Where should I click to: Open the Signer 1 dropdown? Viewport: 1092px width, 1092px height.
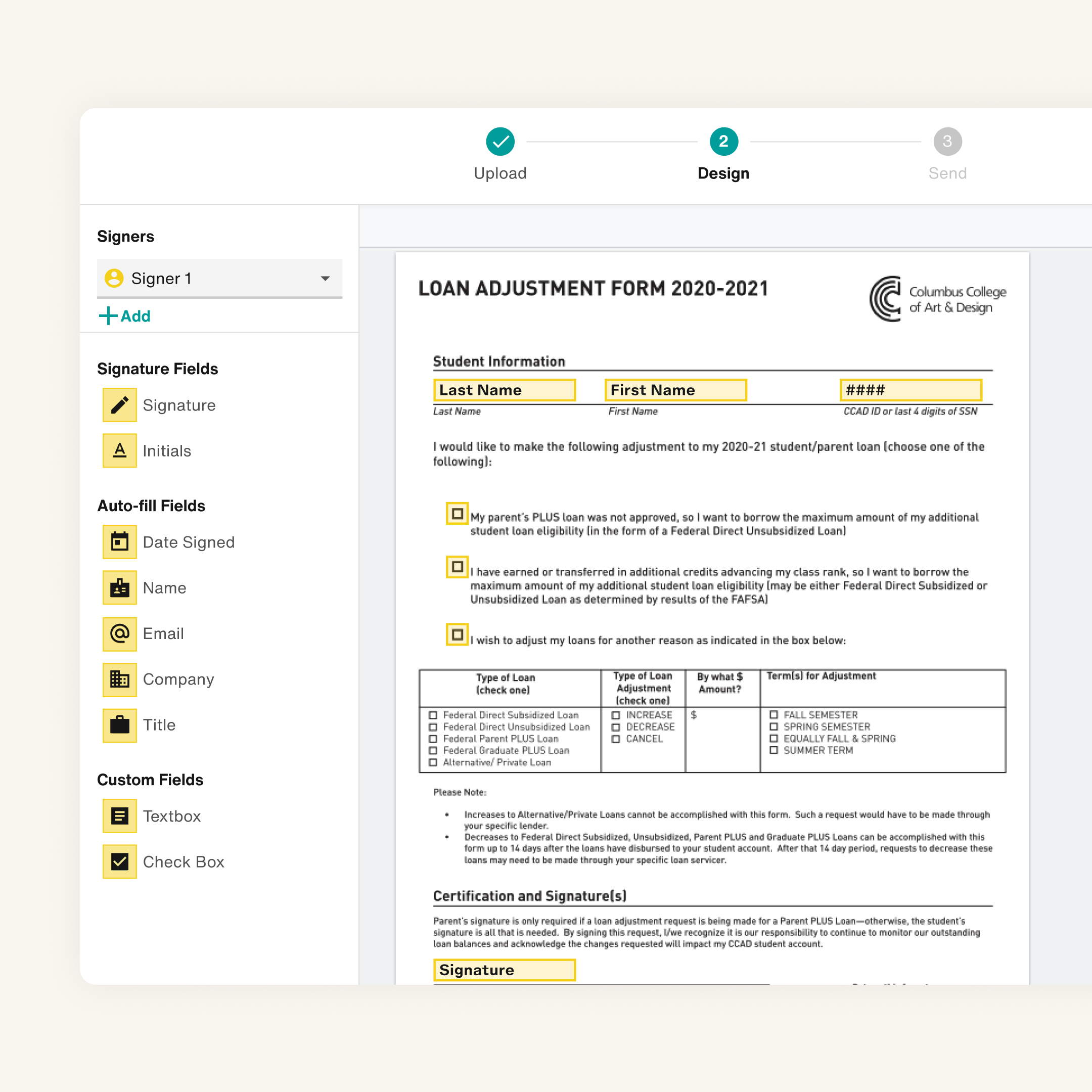pyautogui.click(x=219, y=278)
